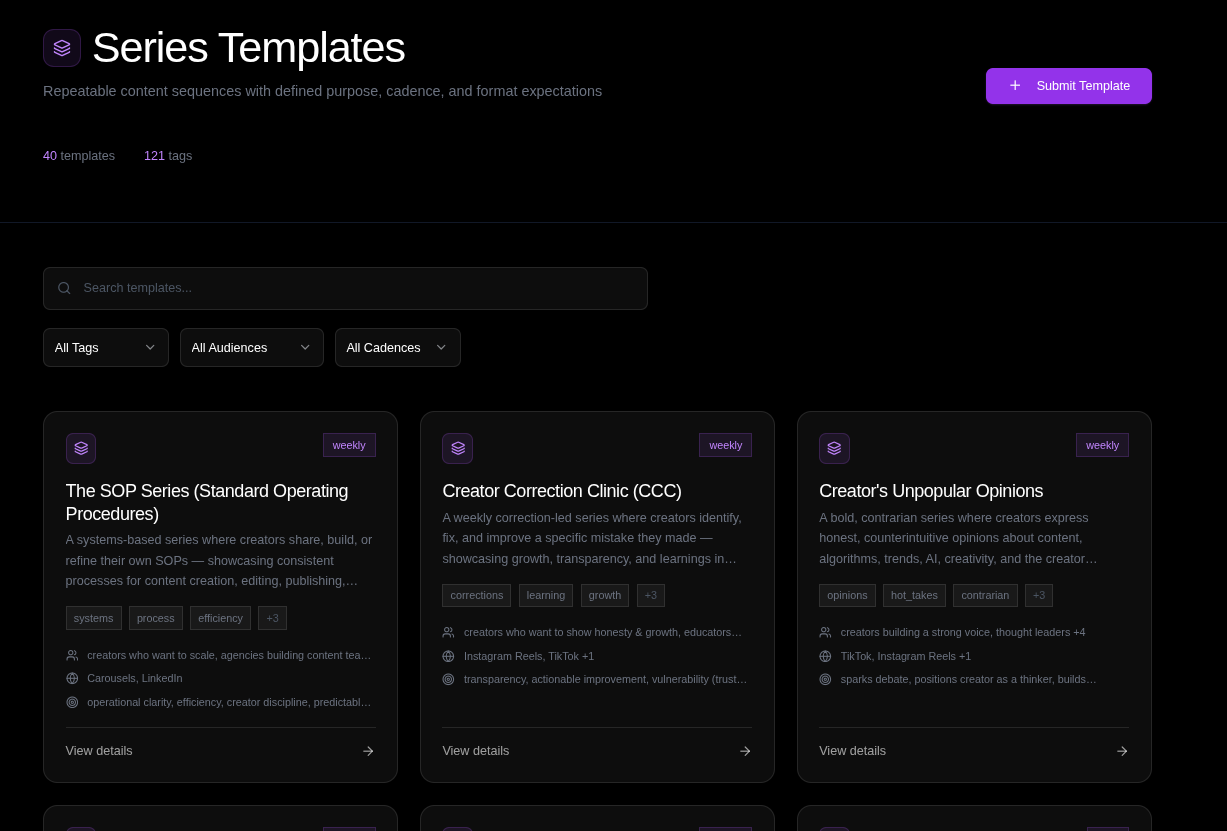Click the globe platform icon on SOP Series card
Image resolution: width=1227 pixels, height=831 pixels.
[72, 679]
